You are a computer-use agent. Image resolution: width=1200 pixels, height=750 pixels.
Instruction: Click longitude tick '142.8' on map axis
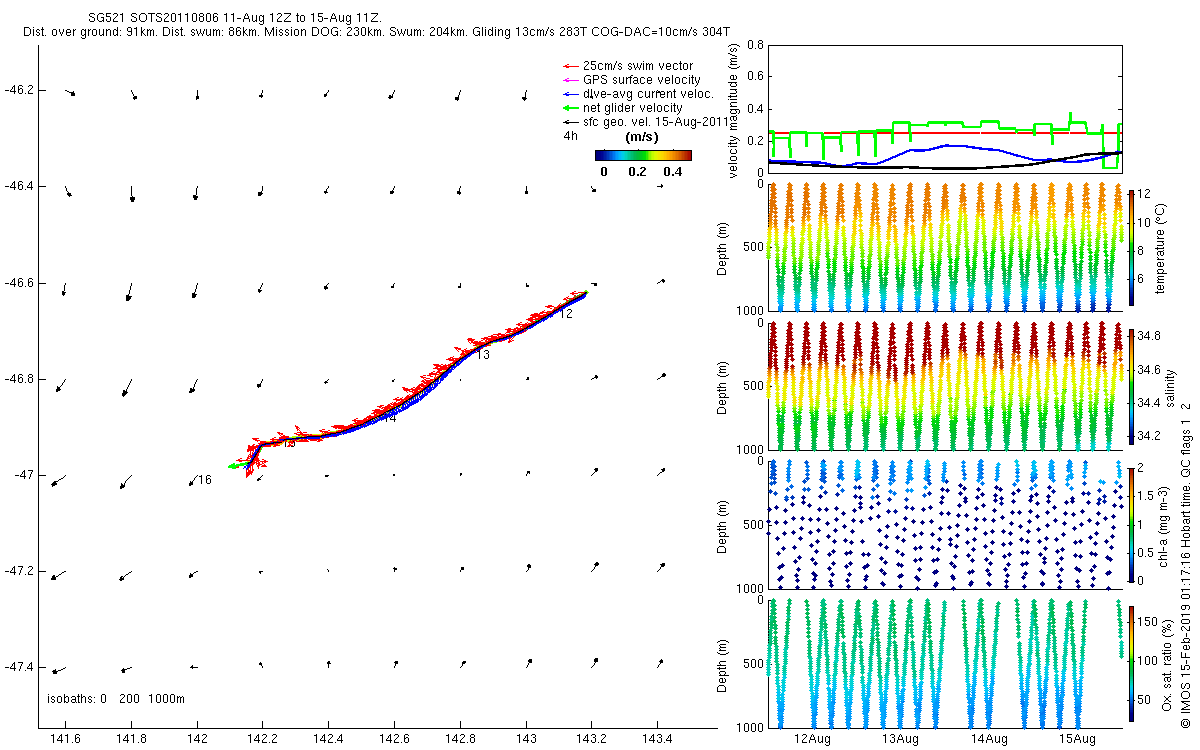point(460,739)
